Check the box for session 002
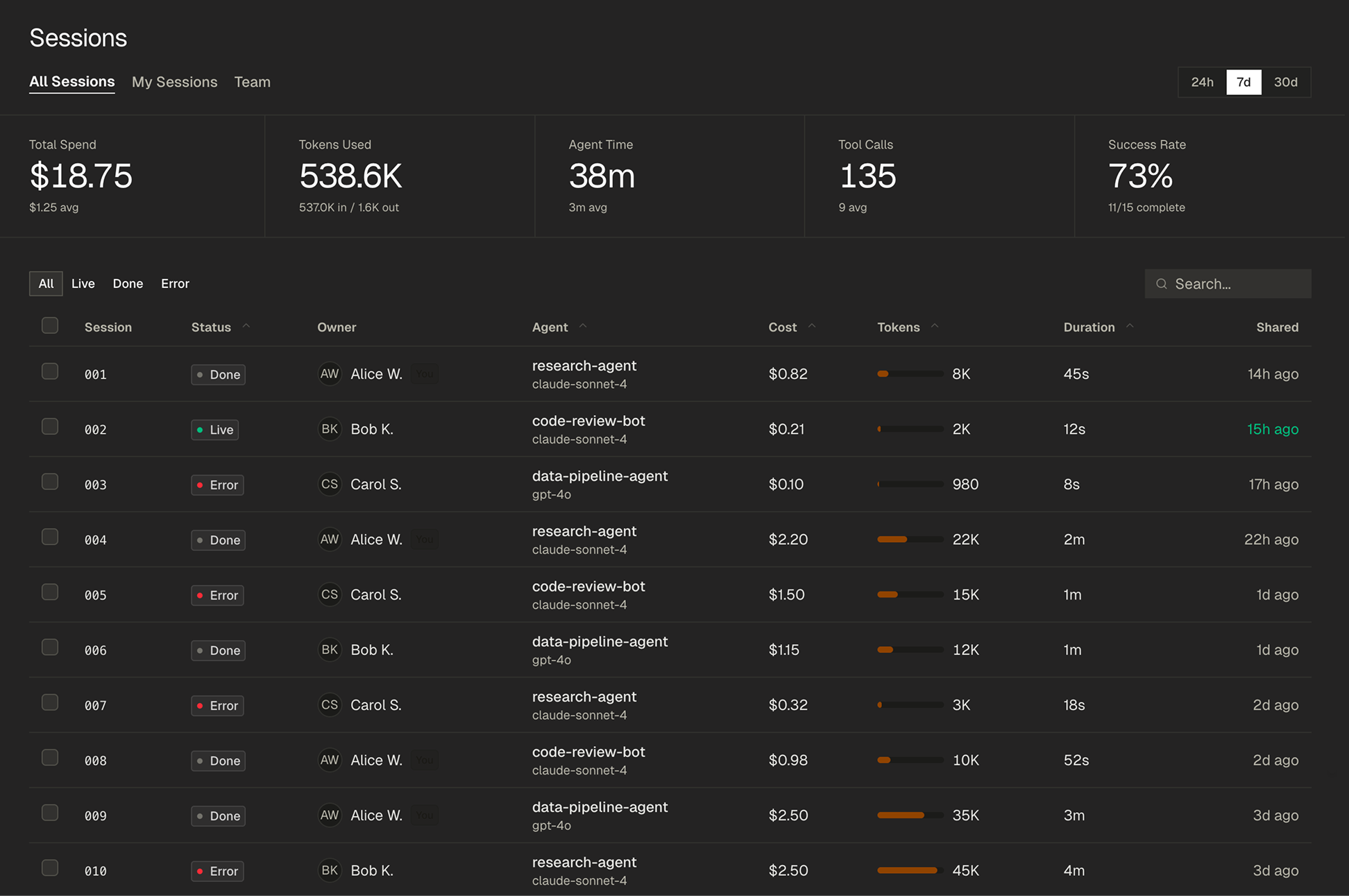Viewport: 1349px width, 896px height. [x=50, y=426]
